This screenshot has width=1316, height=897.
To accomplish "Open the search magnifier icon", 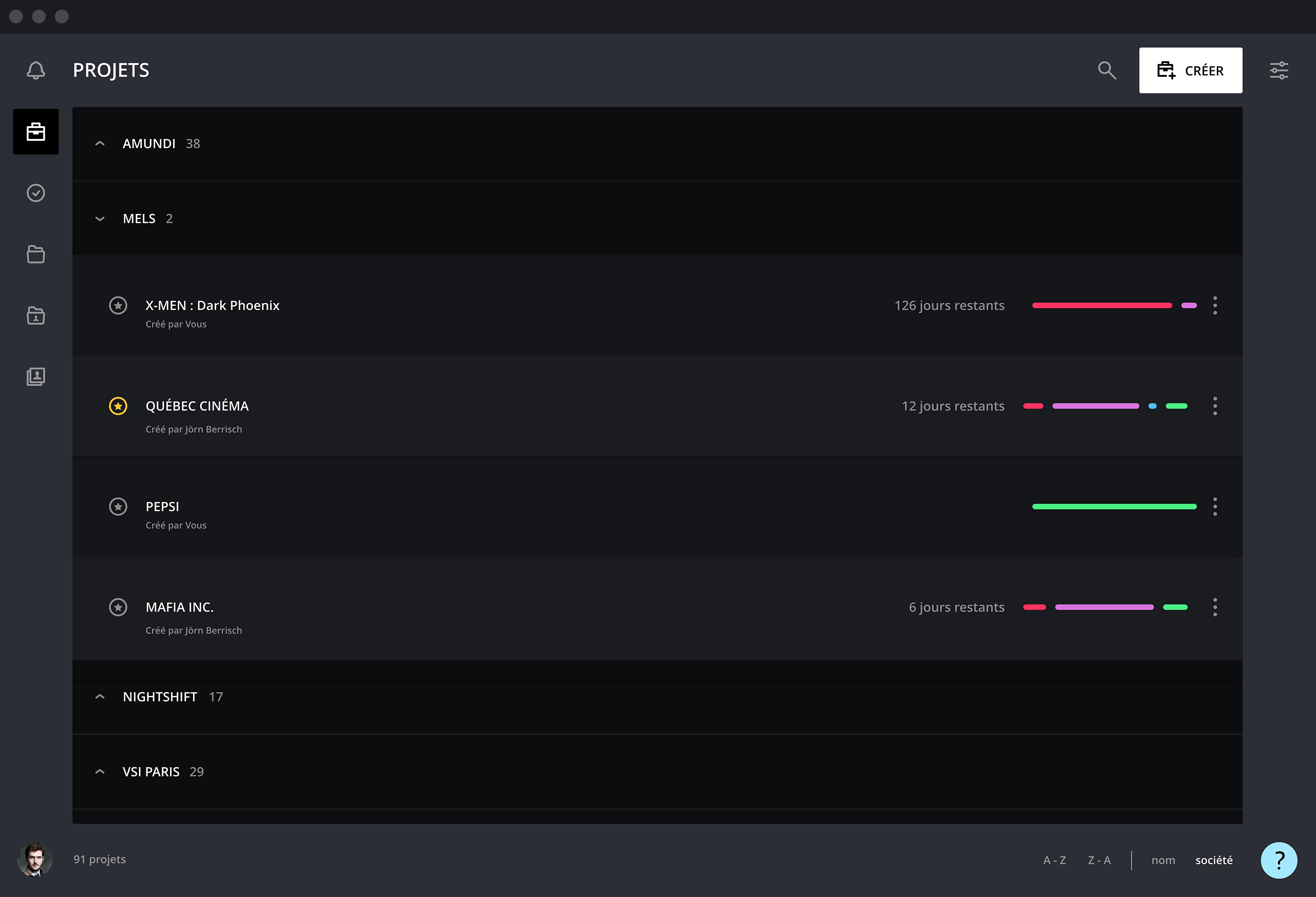I will click(1107, 70).
